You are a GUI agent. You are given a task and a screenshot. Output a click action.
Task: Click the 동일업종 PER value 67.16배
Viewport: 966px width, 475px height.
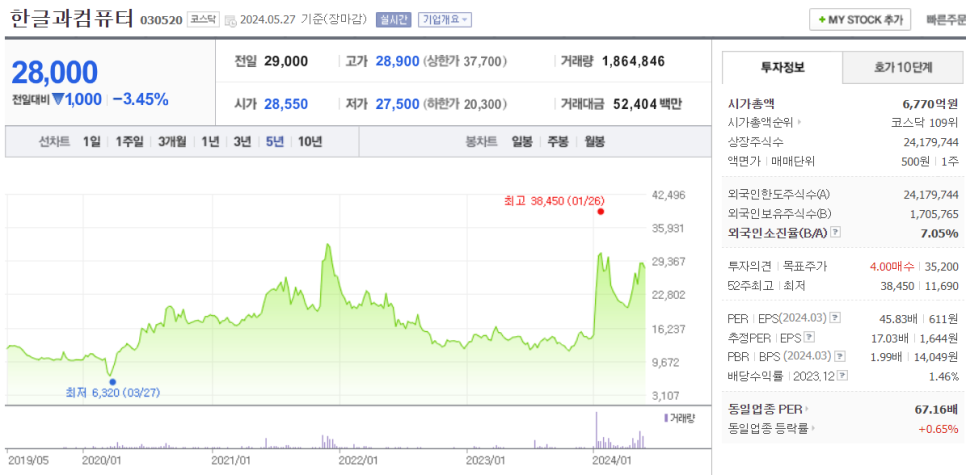point(936,409)
